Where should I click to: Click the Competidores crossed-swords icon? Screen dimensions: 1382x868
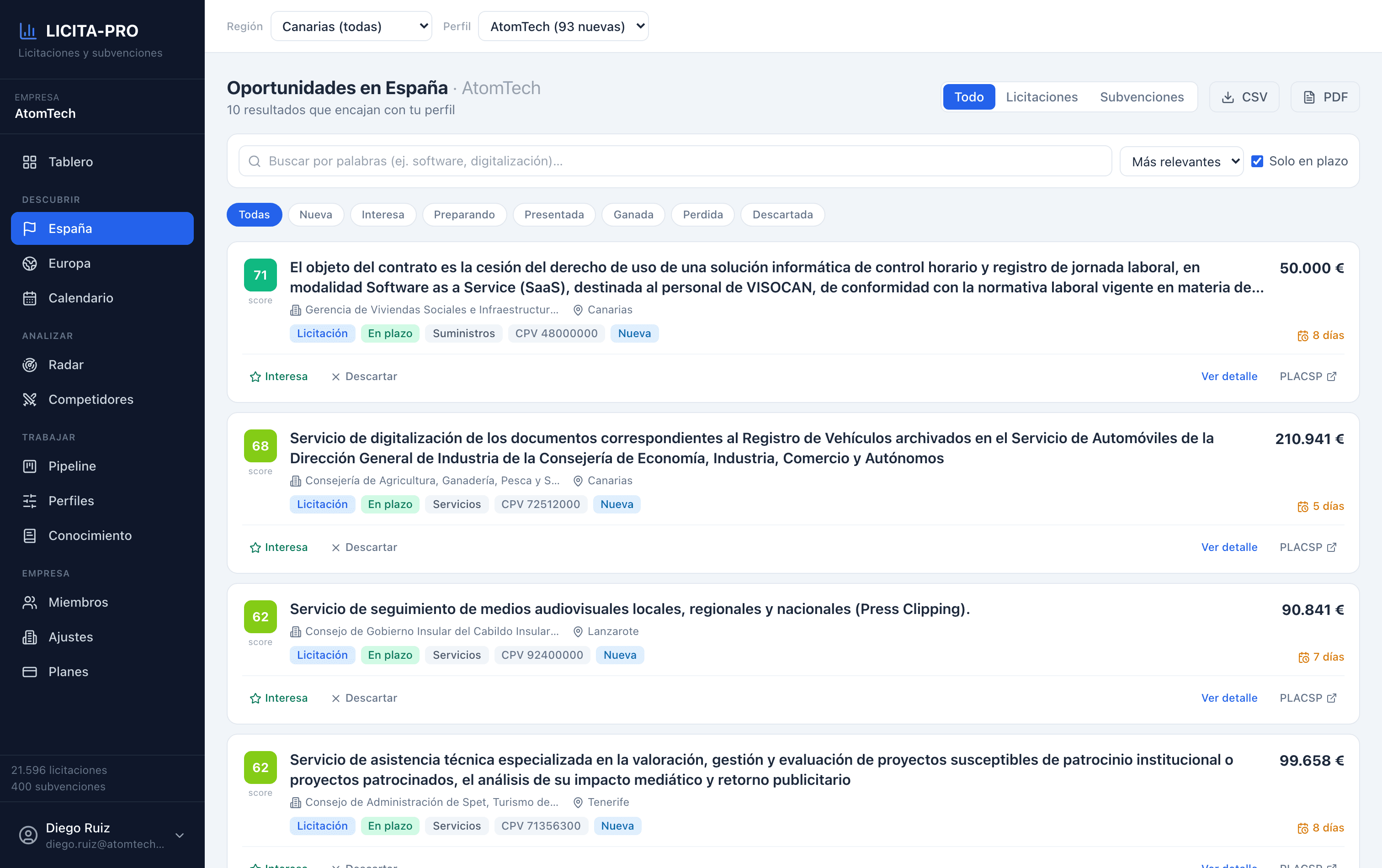coord(30,399)
